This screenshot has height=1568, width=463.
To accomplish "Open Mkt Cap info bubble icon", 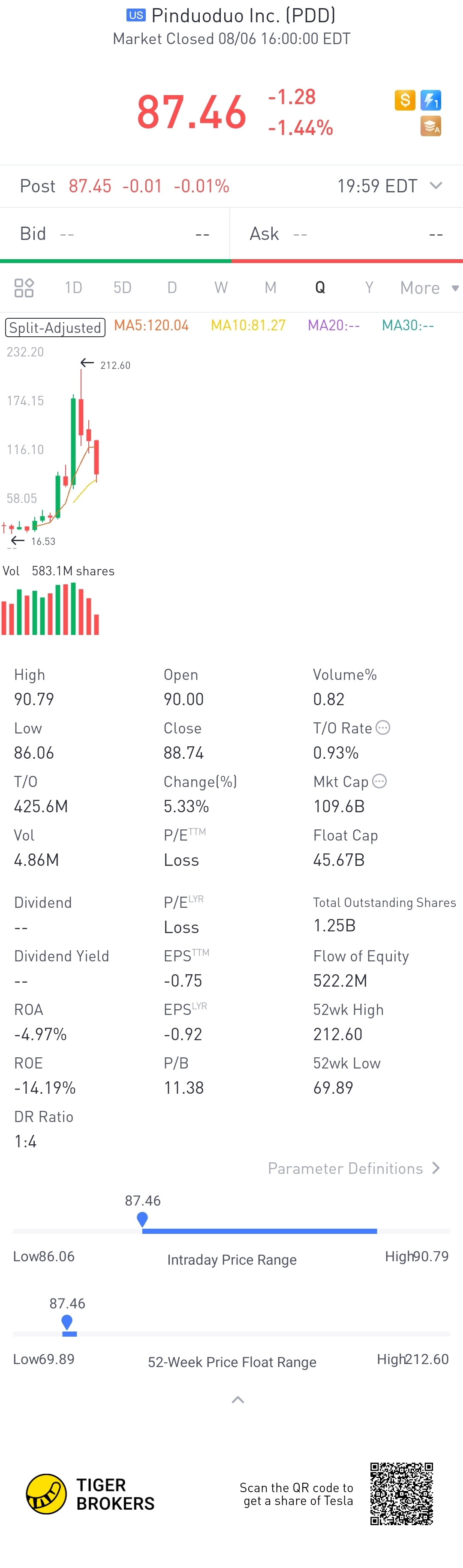I will click(379, 781).
